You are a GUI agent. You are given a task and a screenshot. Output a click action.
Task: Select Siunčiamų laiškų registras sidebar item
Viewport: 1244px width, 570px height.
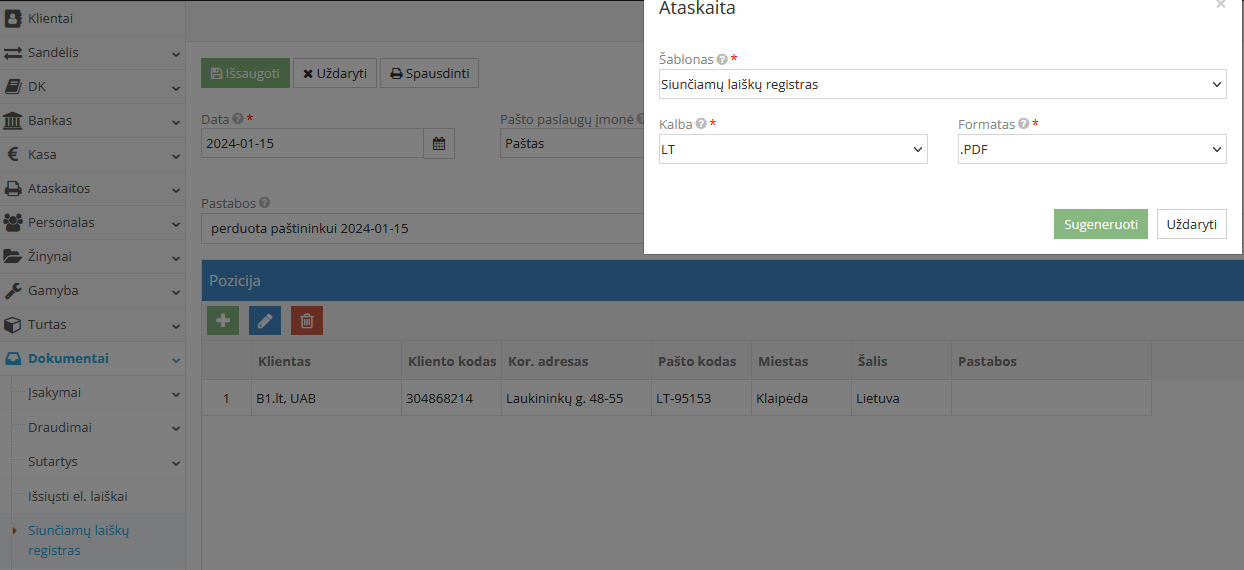coord(93,540)
